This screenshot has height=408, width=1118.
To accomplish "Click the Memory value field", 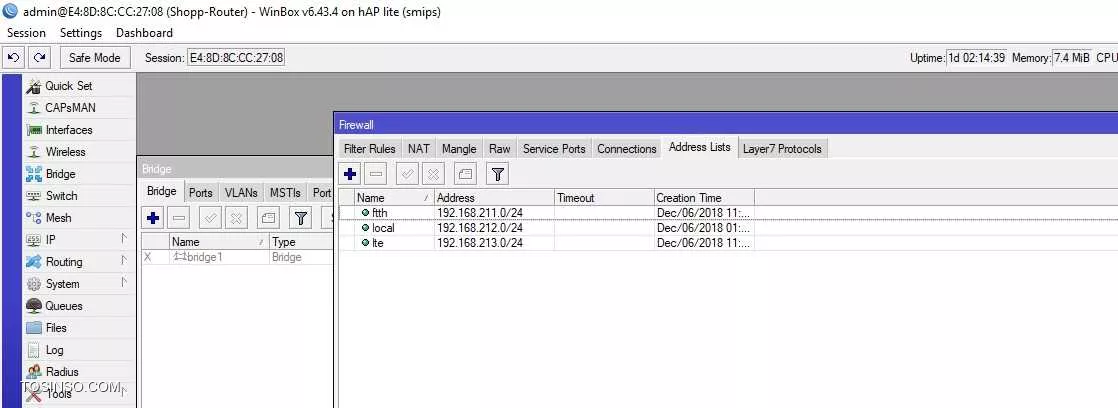I will point(1072,58).
